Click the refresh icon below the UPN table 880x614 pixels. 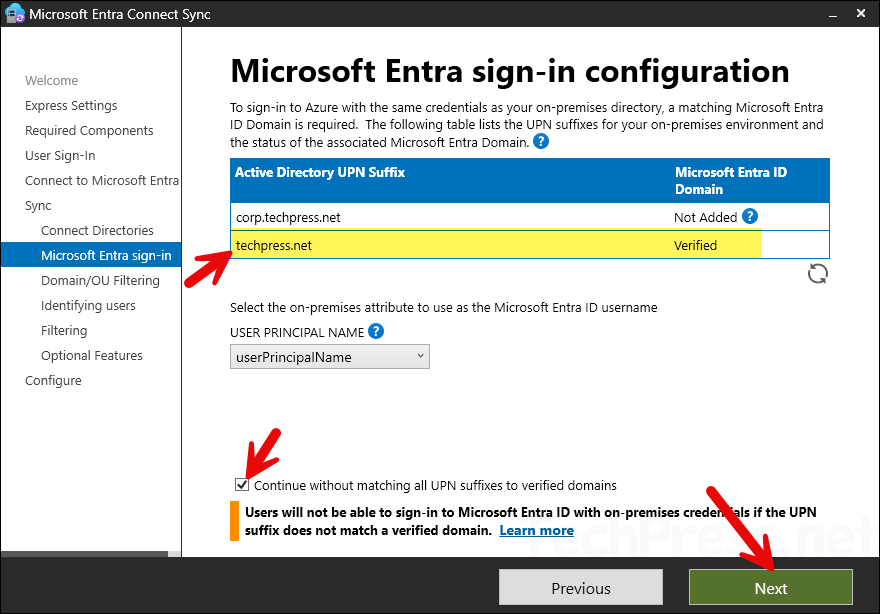(x=817, y=274)
